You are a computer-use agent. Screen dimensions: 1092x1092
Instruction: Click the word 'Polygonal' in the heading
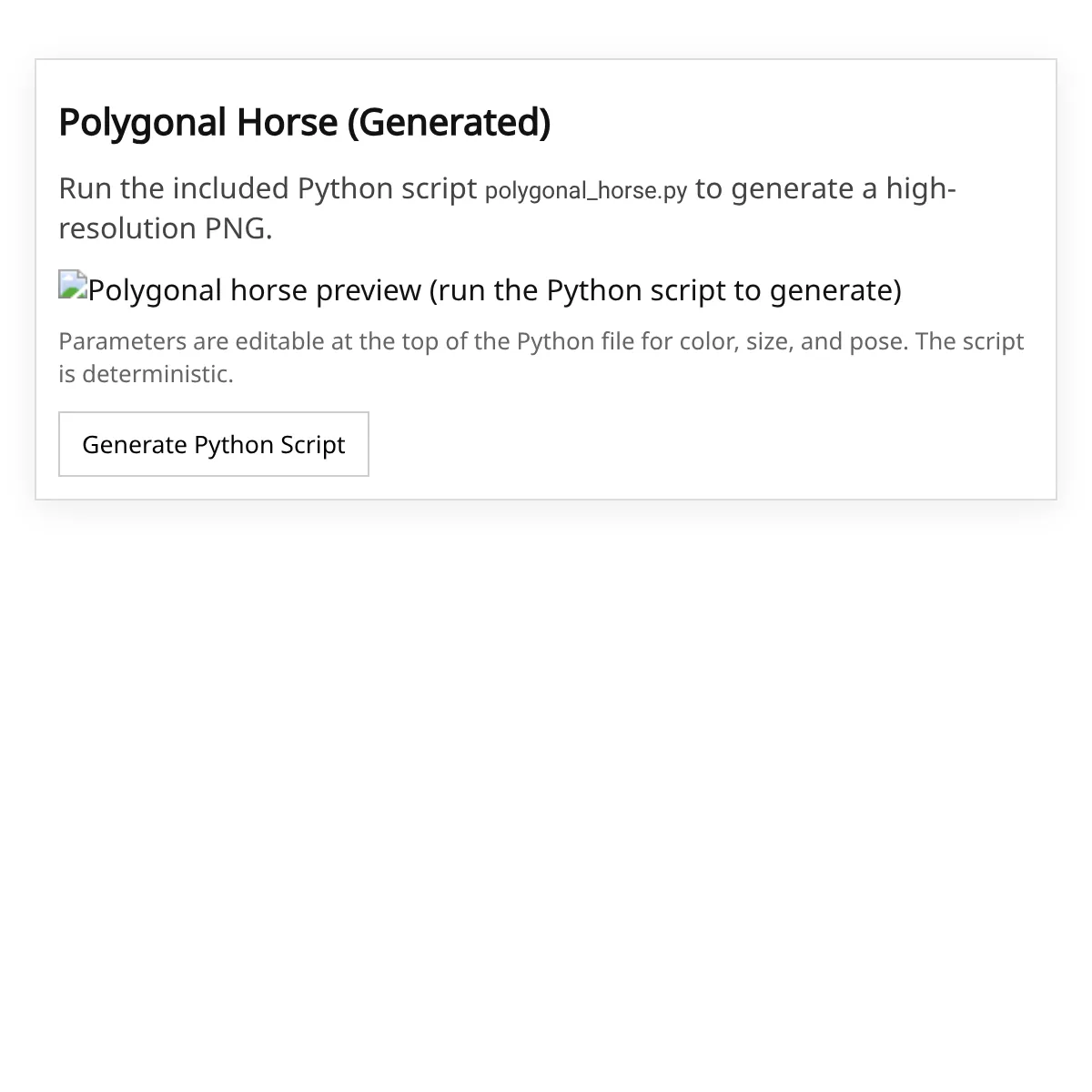coord(142,123)
